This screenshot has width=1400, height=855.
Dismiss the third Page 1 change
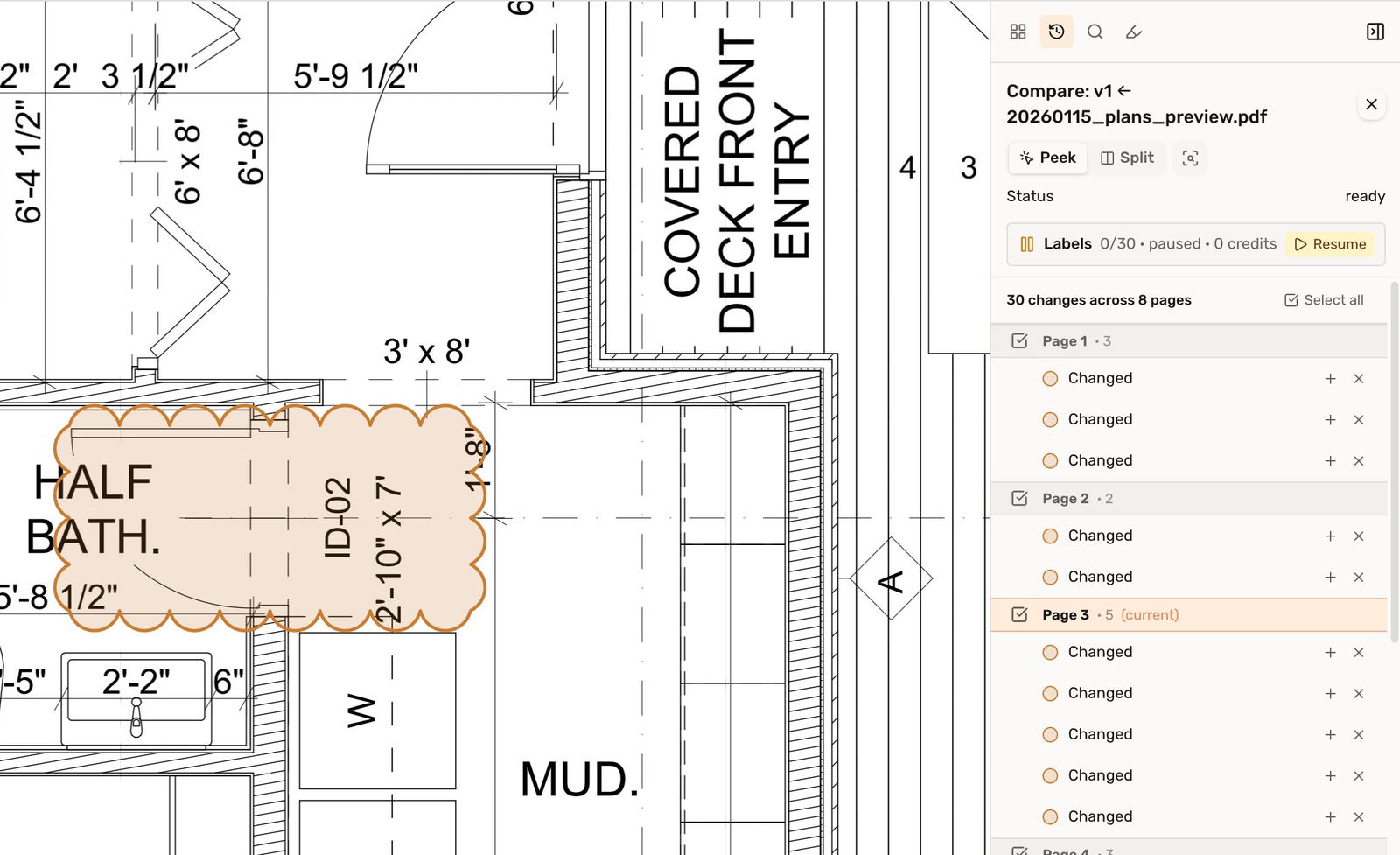coord(1359,461)
